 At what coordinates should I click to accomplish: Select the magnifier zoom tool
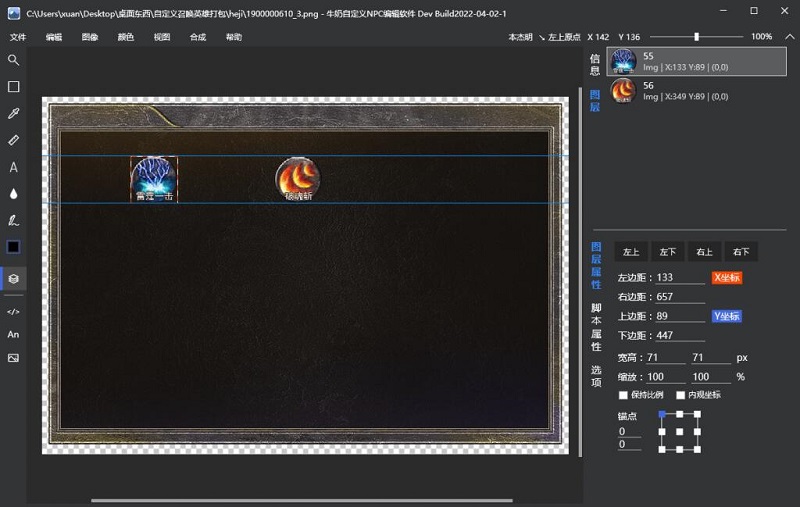(13, 60)
